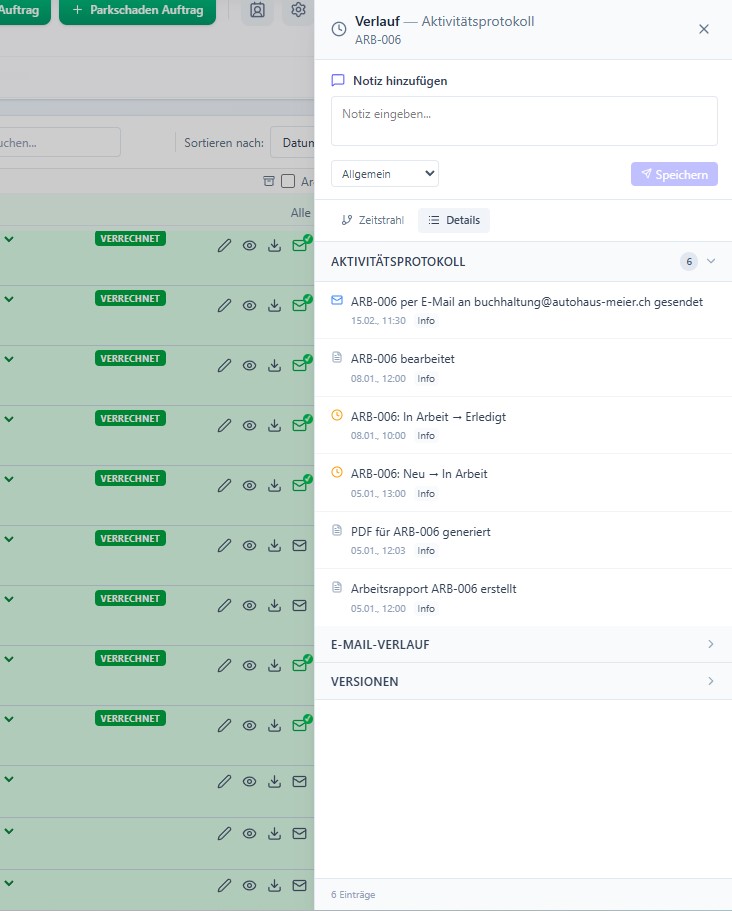Click the '6 Einträge' footer text
Image resolution: width=732 pixels, height=911 pixels.
353,895
